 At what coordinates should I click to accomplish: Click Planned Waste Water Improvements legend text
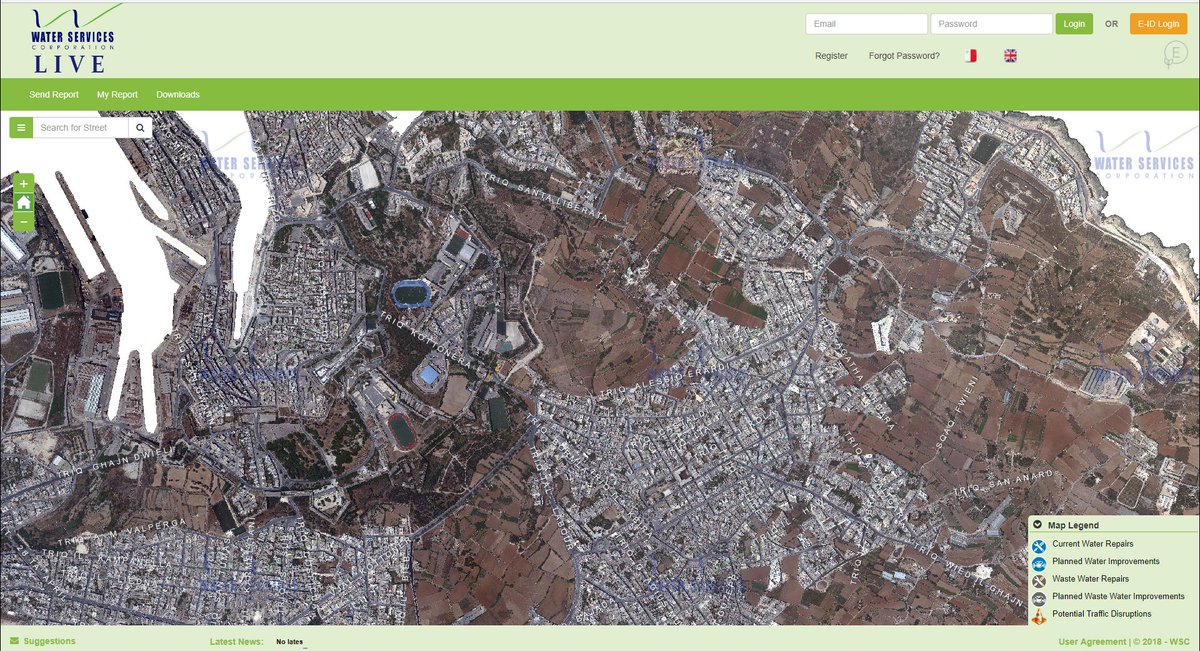point(1118,597)
